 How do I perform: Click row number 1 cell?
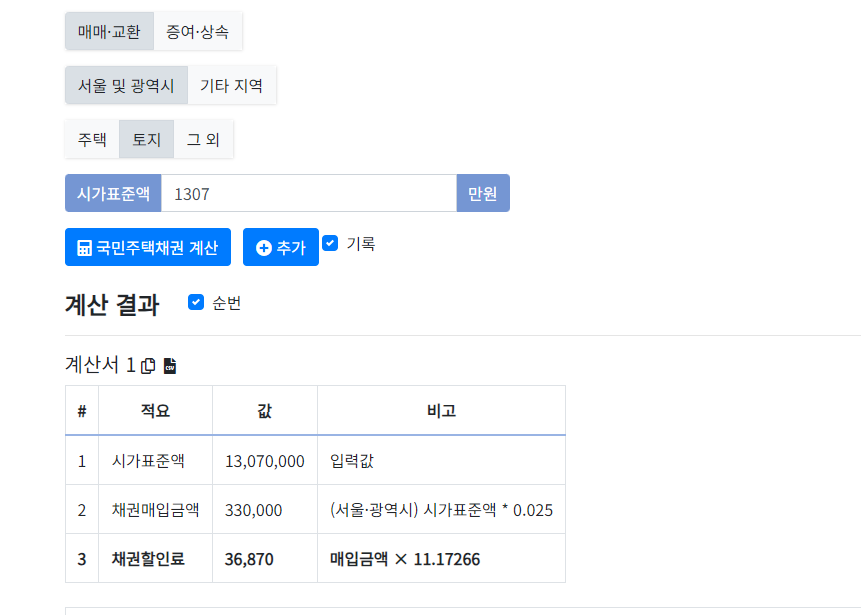coord(82,460)
